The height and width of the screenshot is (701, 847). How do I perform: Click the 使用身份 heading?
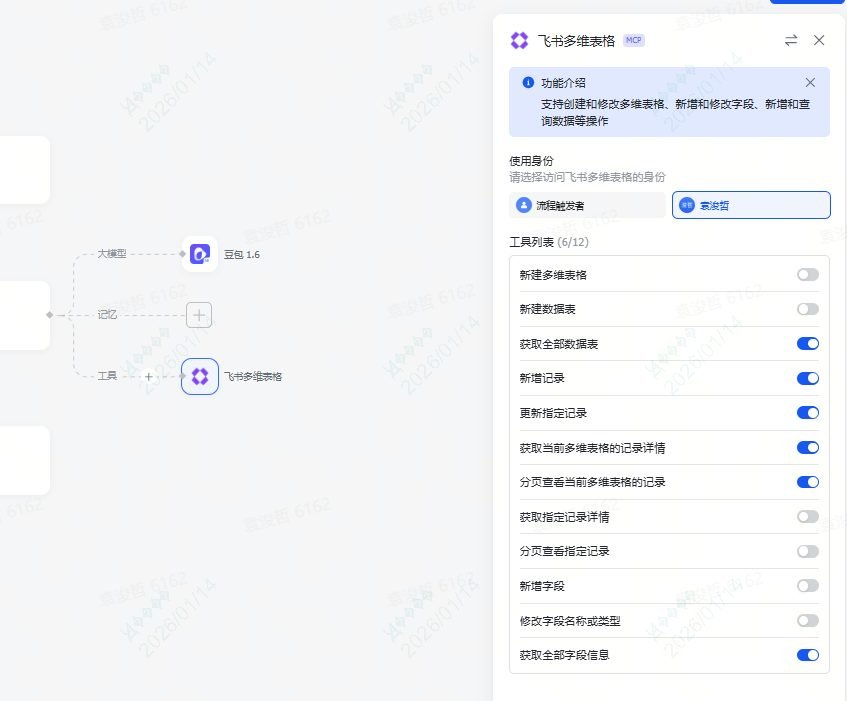532,161
